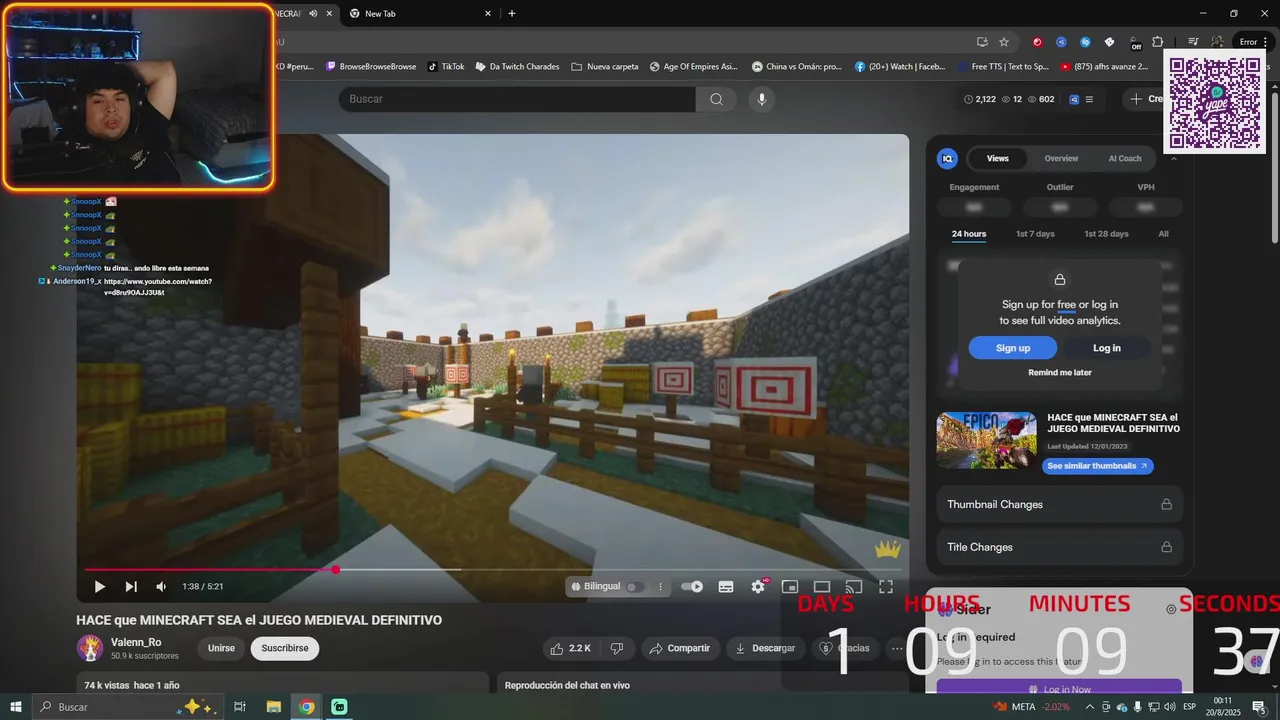The width and height of the screenshot is (1280, 720).
Task: Select the 1st 28 days tab
Action: click(1106, 234)
